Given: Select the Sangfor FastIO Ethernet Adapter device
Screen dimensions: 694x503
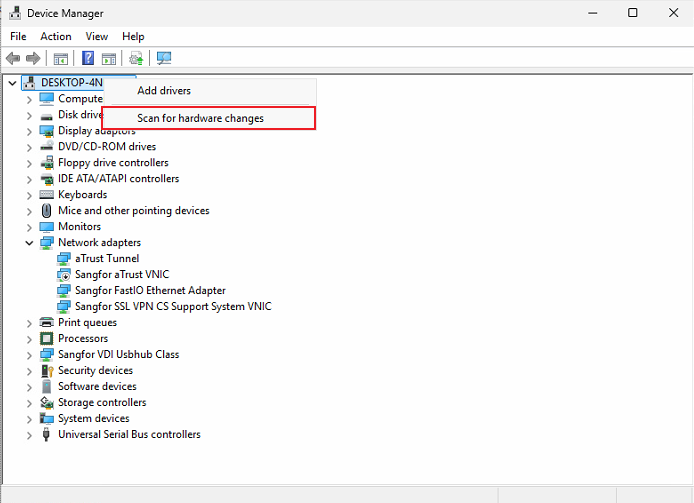Looking at the screenshot, I should 150,291.
